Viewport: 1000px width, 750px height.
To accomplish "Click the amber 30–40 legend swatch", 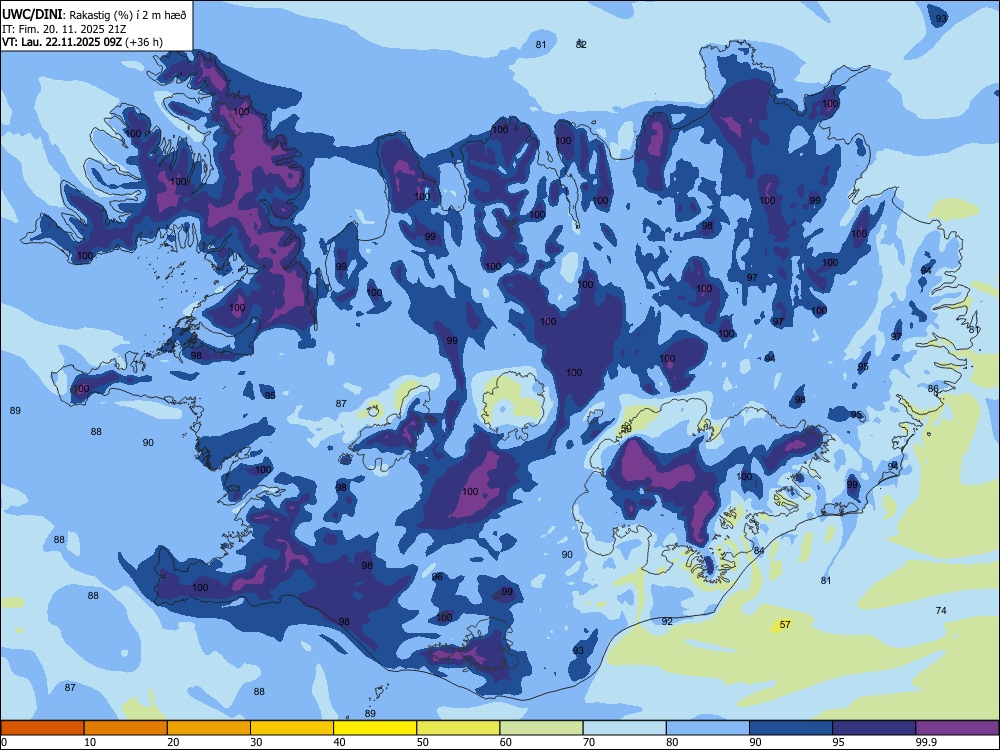I will click(x=292, y=728).
